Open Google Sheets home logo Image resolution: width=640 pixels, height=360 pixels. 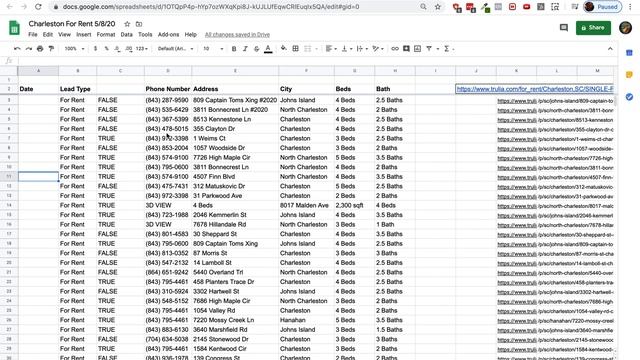pyautogui.click(x=14, y=28)
